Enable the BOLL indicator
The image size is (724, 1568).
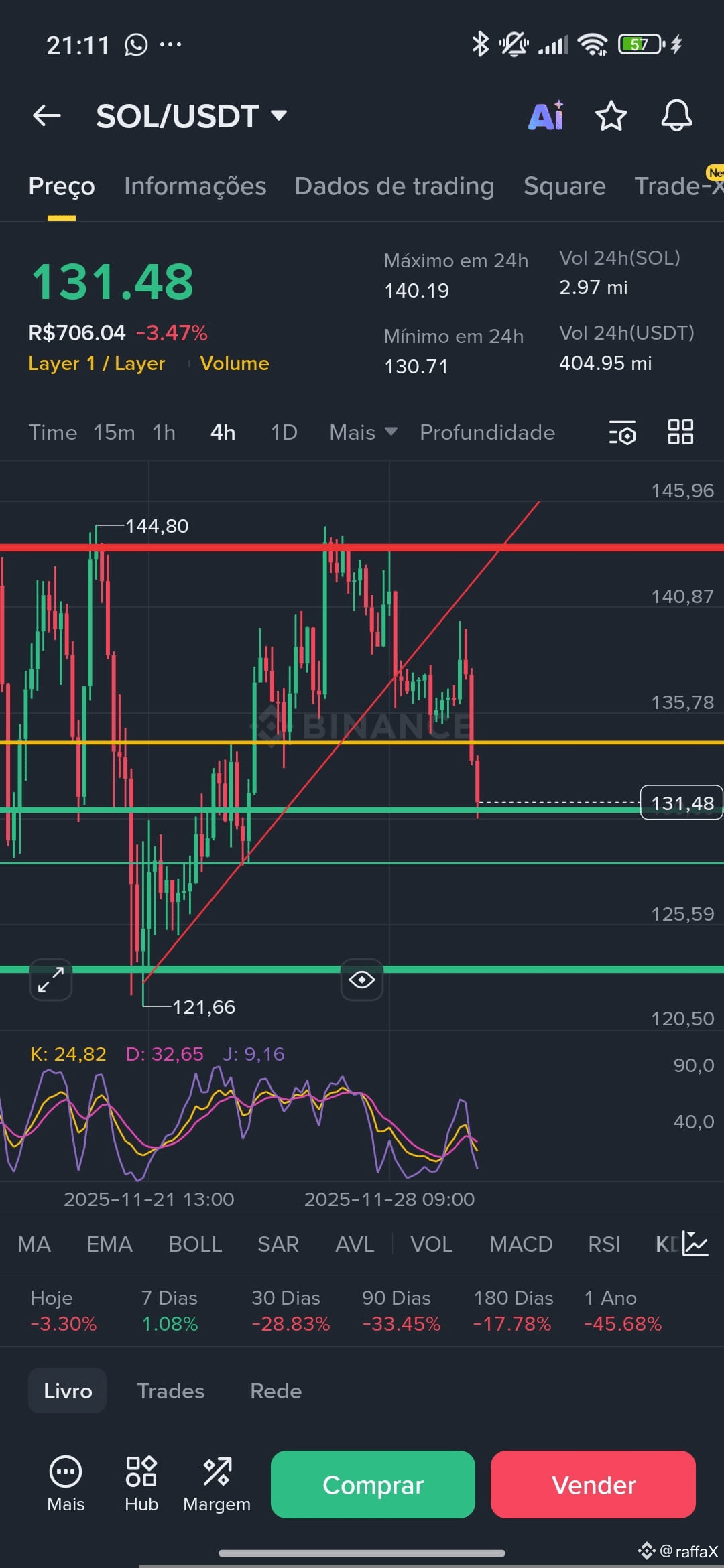[195, 1244]
